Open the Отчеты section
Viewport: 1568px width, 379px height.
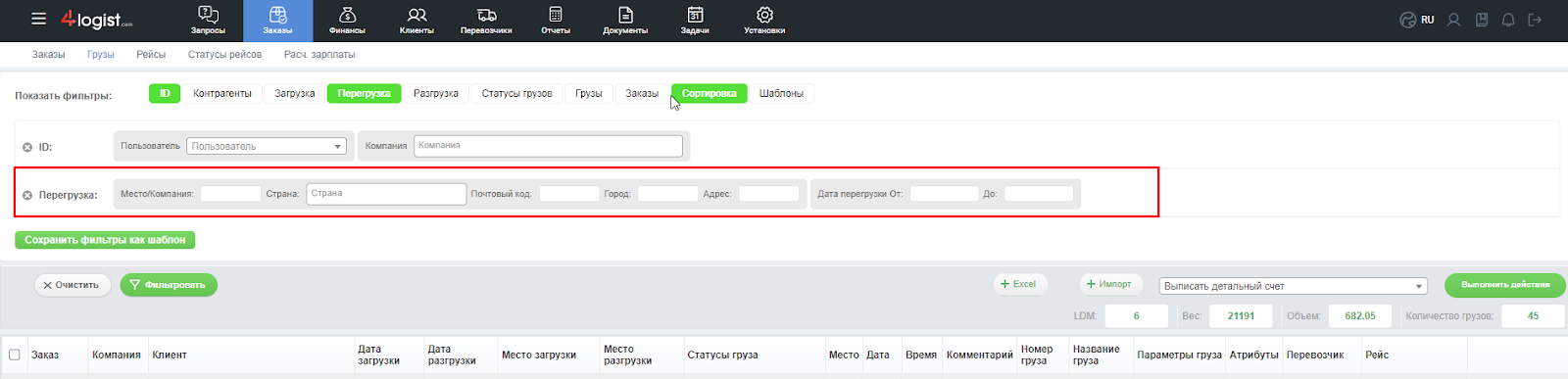[x=556, y=21]
